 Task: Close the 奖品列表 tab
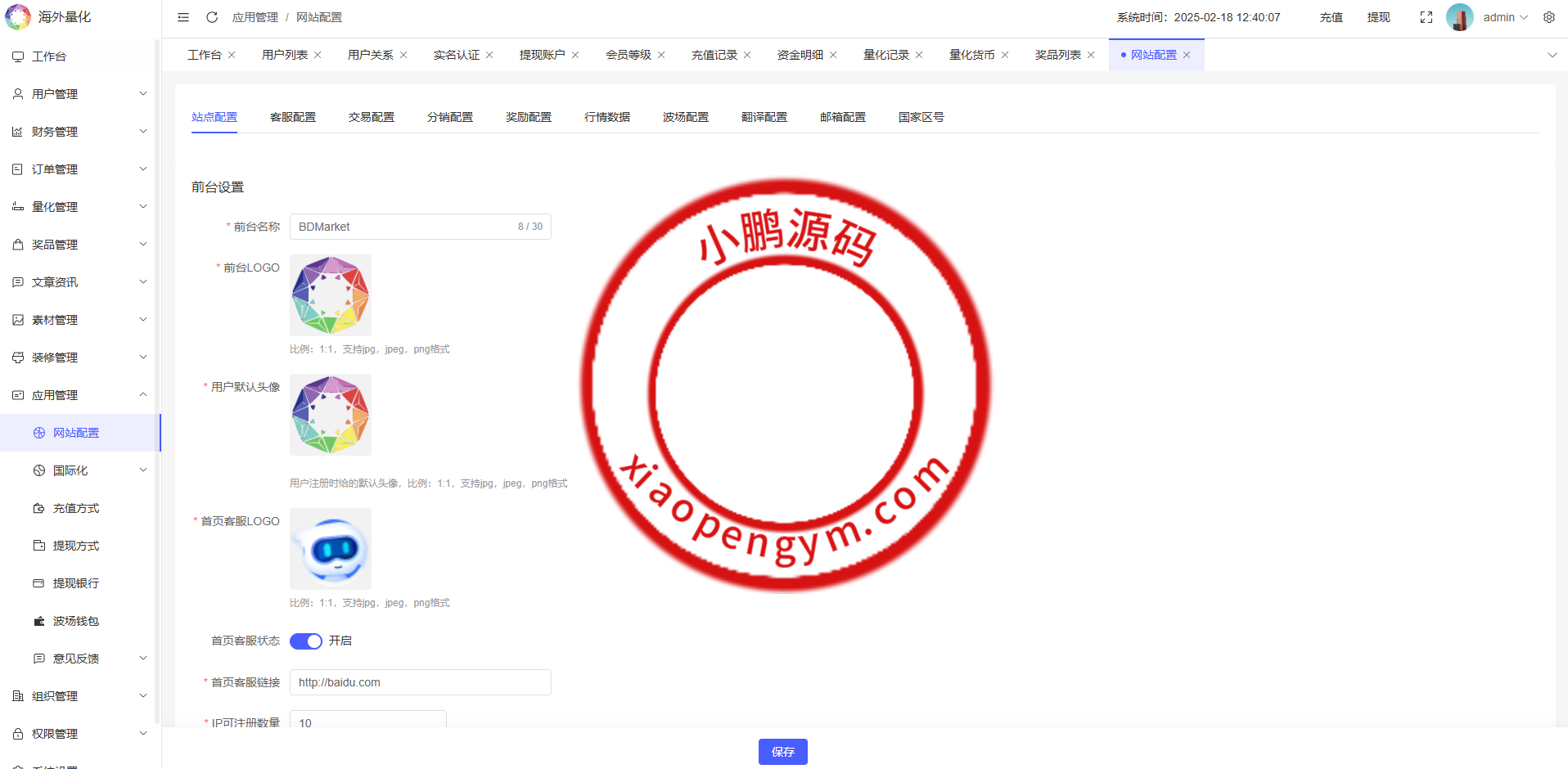tap(1091, 55)
